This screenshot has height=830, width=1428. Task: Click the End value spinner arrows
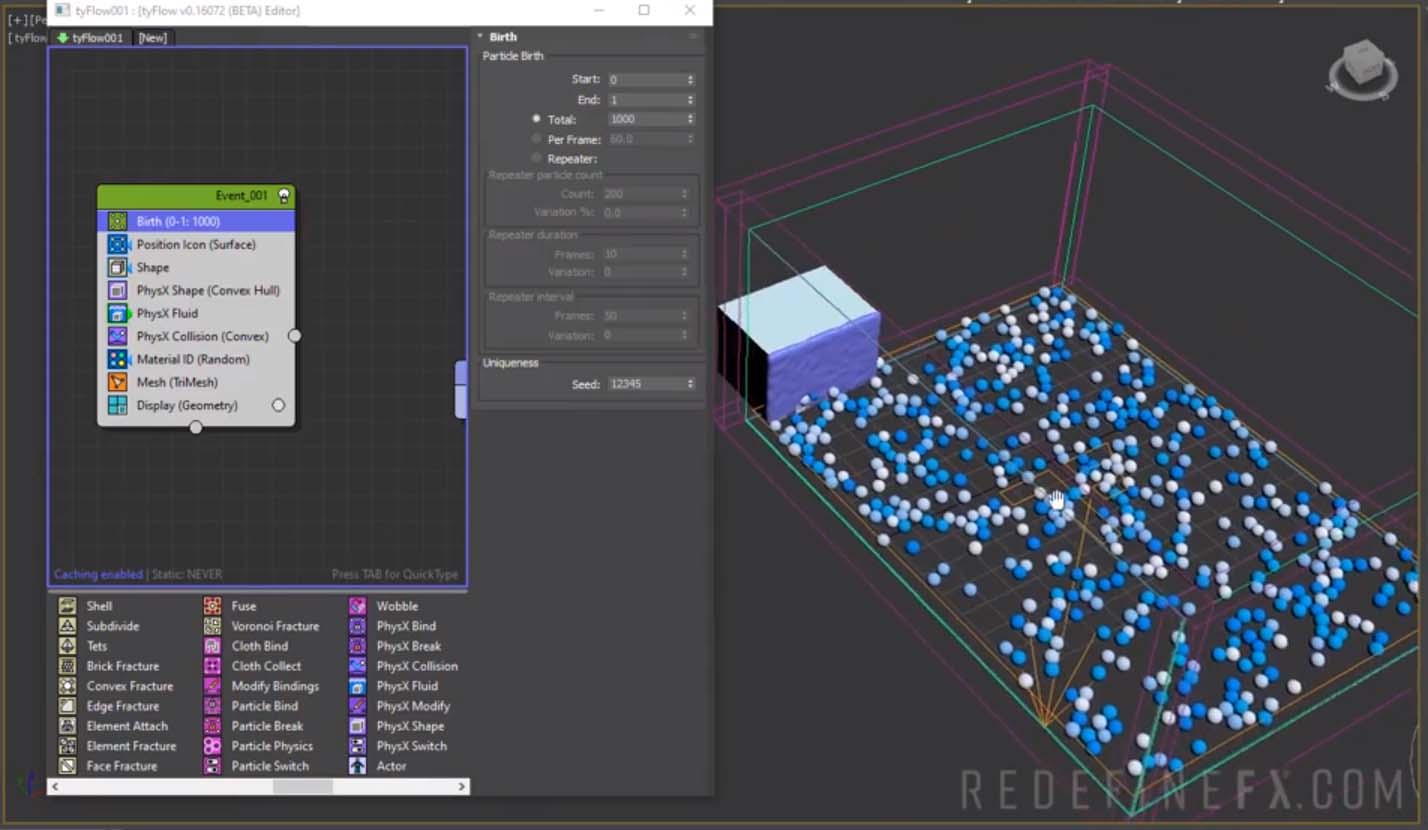(x=690, y=100)
